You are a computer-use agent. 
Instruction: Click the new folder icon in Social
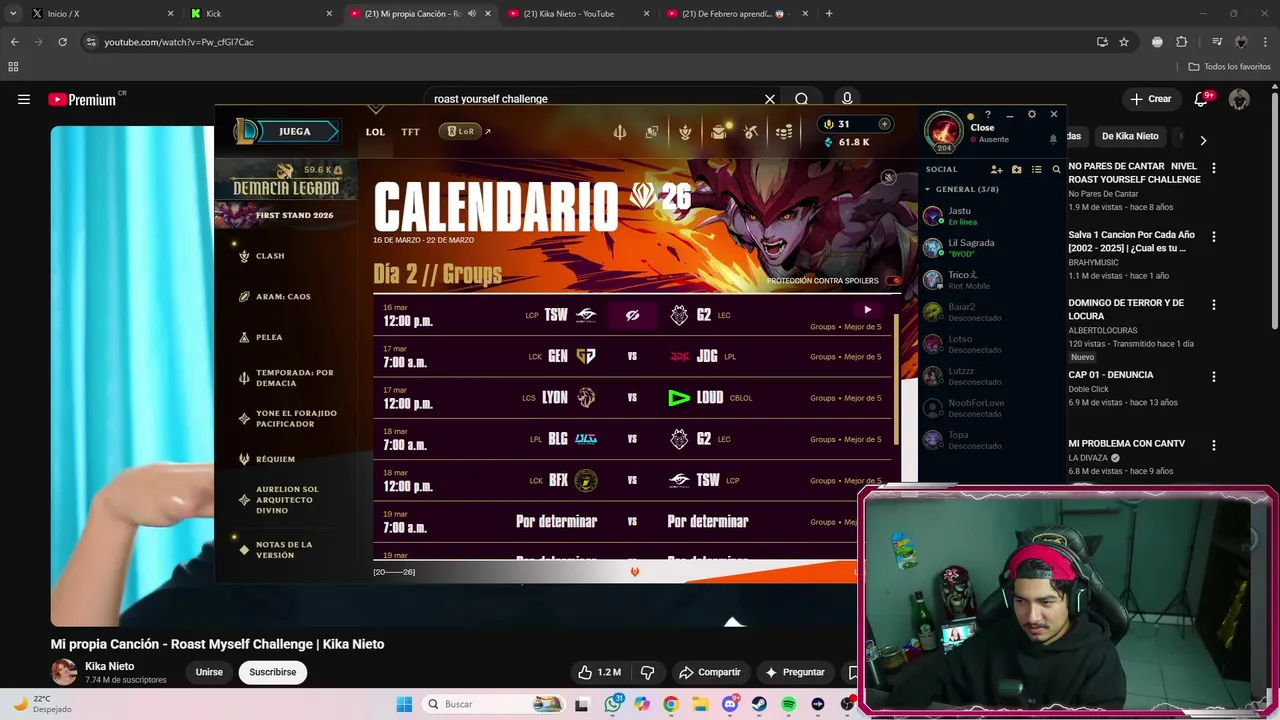click(x=1017, y=170)
